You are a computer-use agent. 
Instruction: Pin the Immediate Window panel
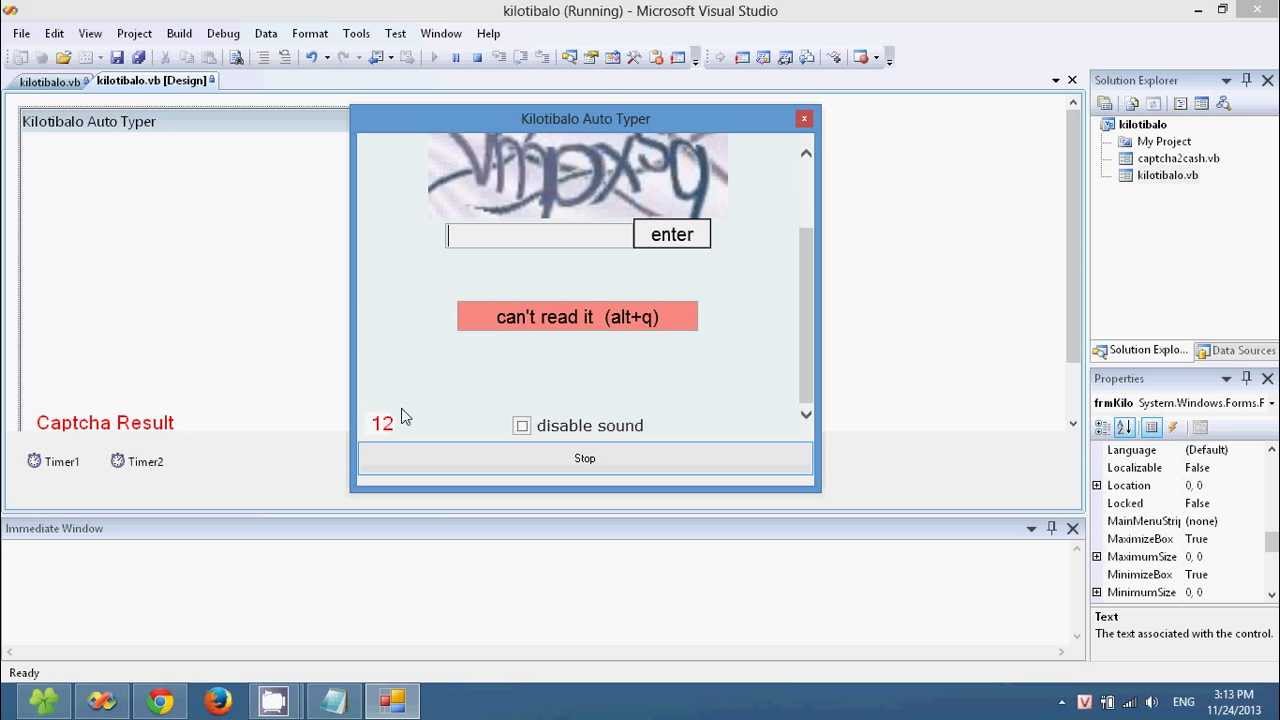point(1052,528)
